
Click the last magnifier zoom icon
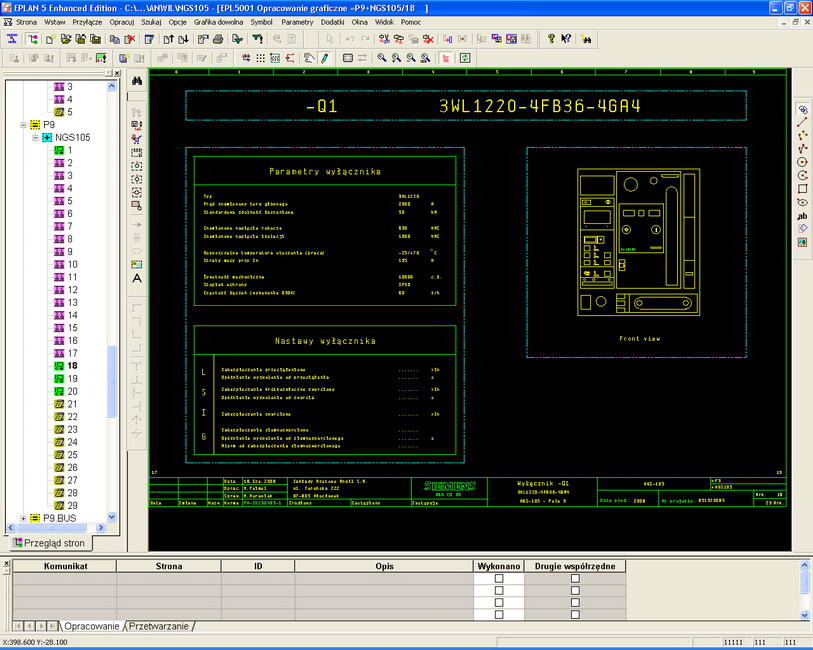pyautogui.click(x=425, y=58)
